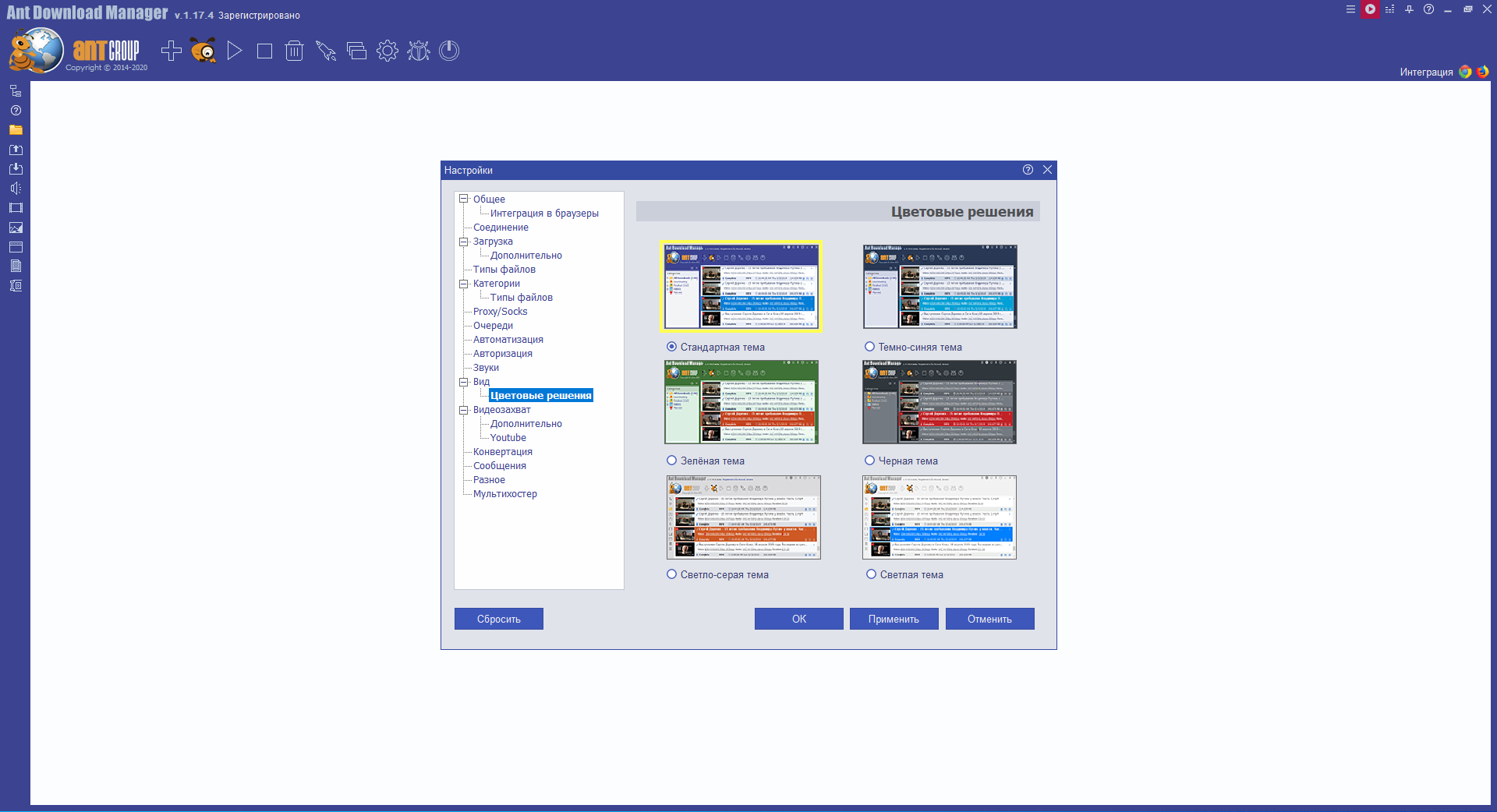This screenshot has height=812, width=1497.
Task: Click the red video play icon
Action: tap(1370, 9)
